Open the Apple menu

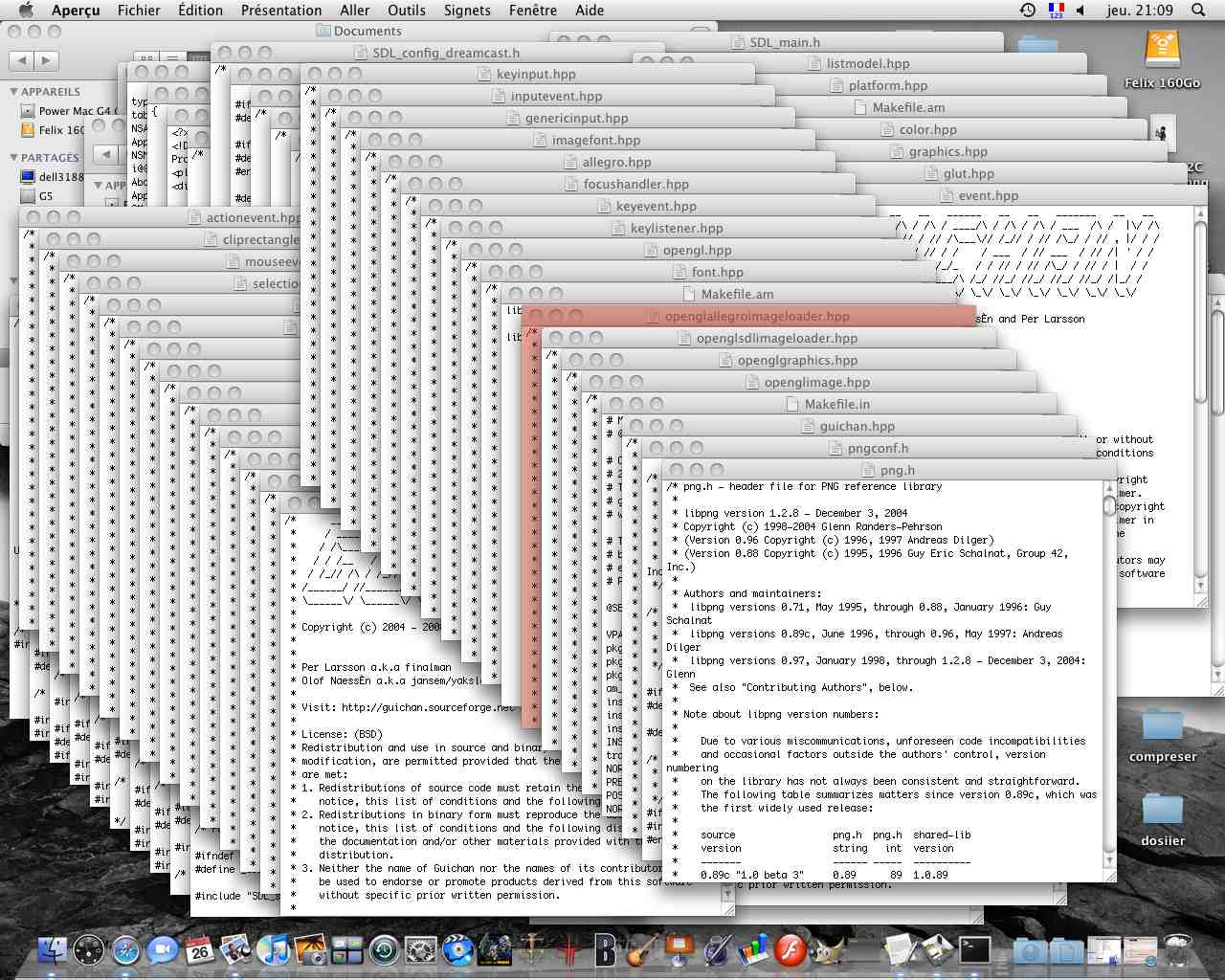pos(26,11)
